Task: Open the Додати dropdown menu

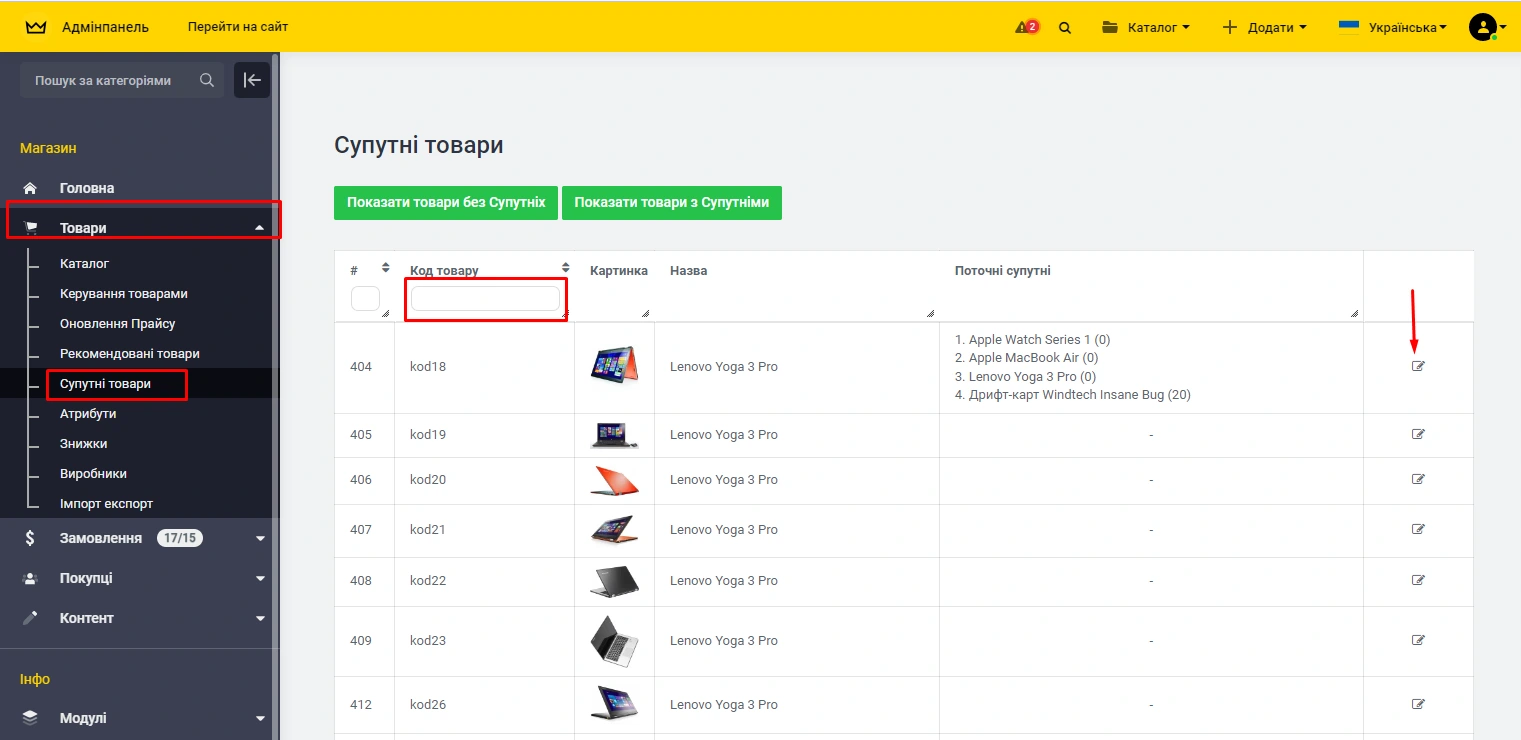Action: (1265, 27)
